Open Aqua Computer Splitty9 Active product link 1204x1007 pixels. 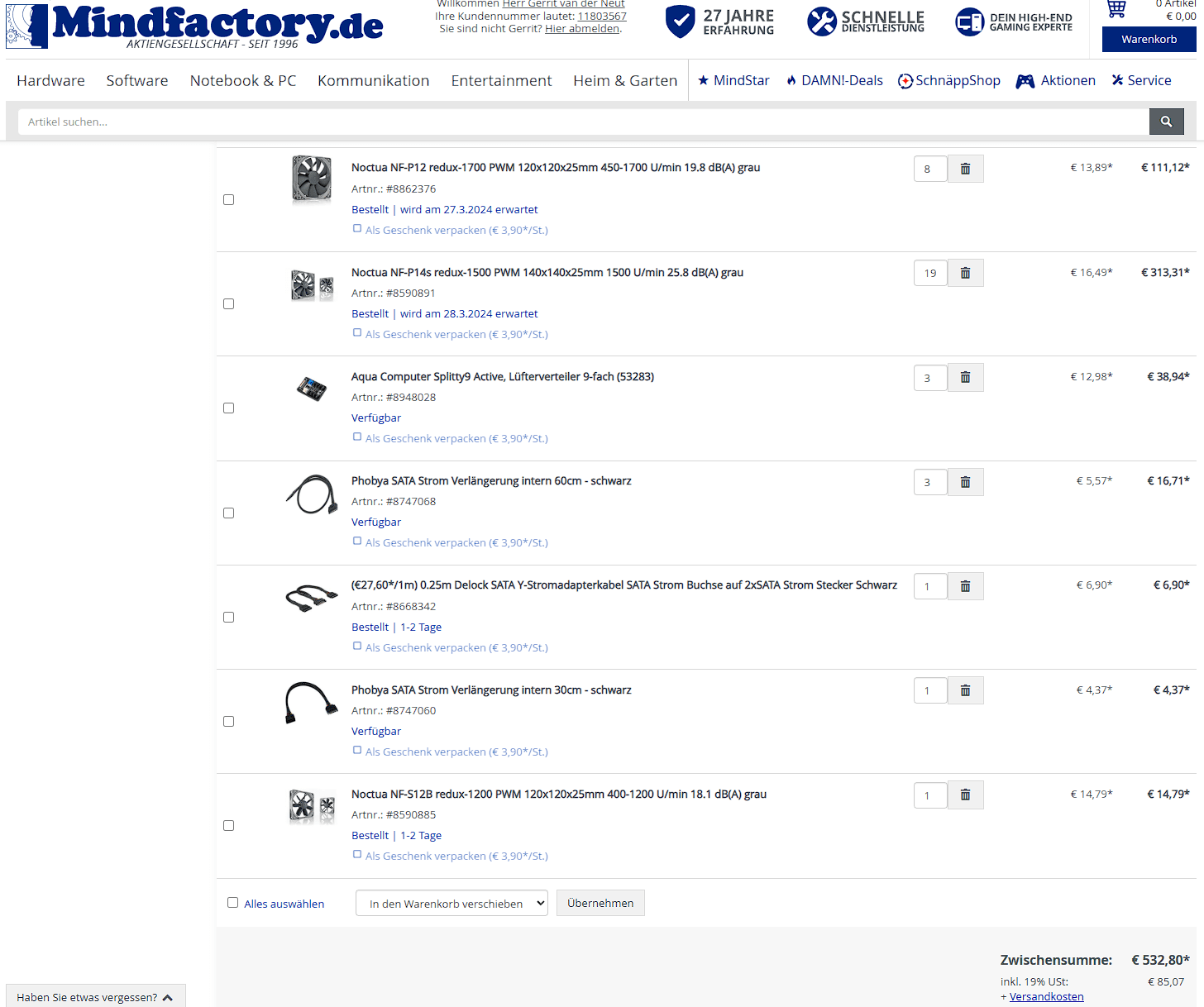[x=503, y=376]
